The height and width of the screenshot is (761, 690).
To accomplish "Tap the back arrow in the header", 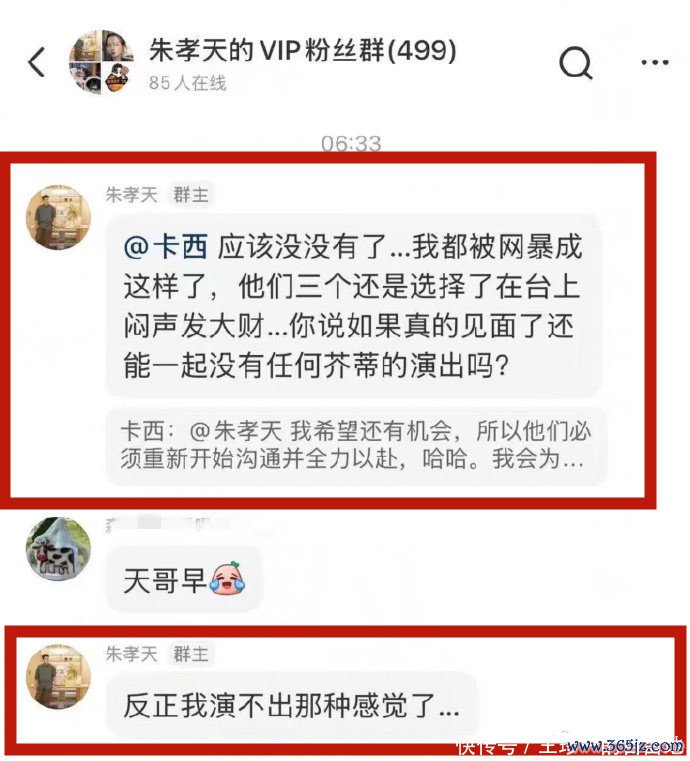I will tap(36, 62).
